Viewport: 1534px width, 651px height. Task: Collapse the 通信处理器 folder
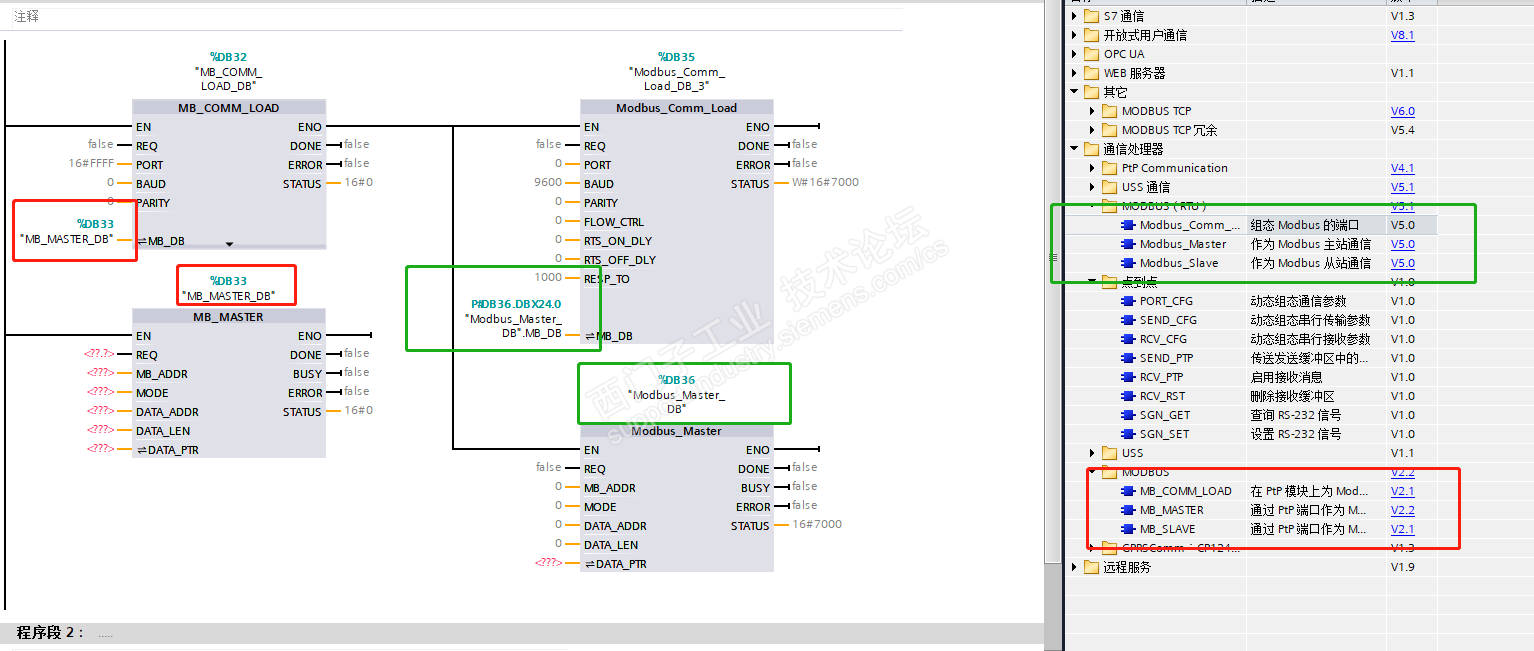click(1075, 149)
